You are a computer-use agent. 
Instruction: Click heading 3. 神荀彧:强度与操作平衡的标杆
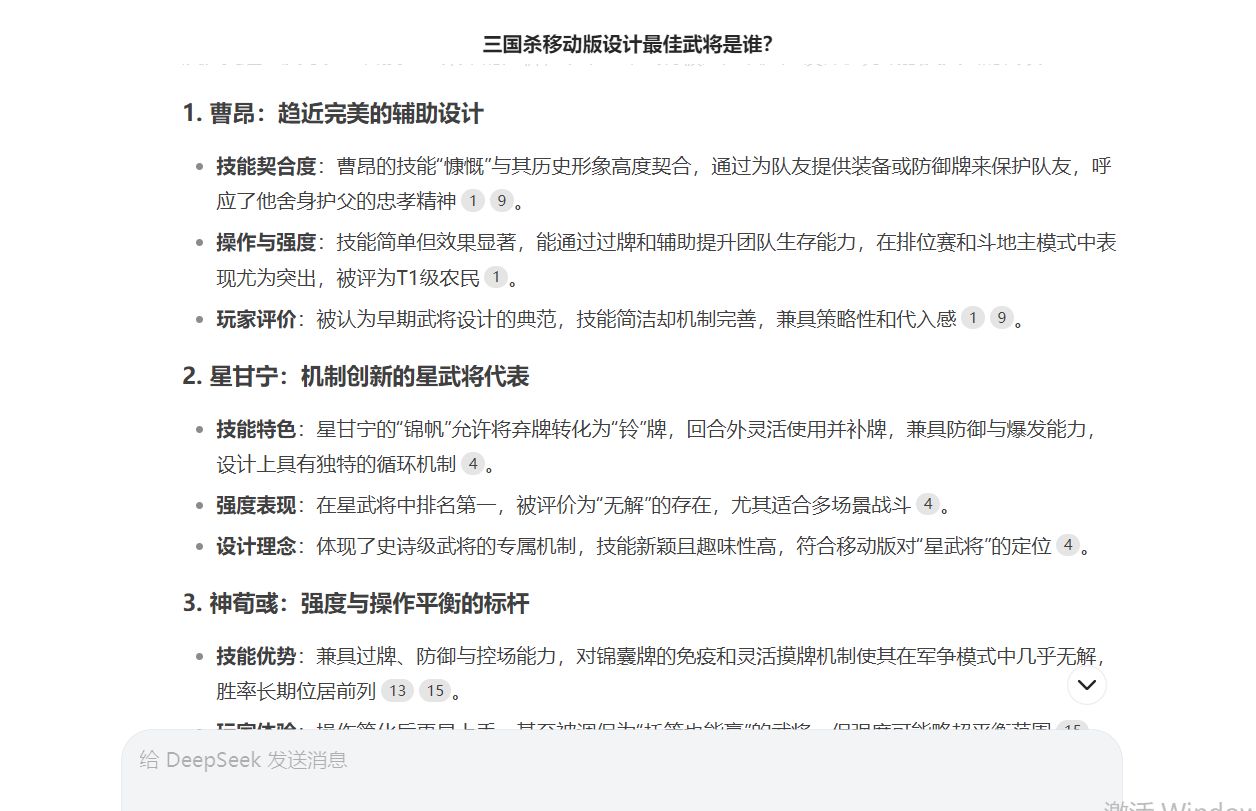[x=356, y=603]
